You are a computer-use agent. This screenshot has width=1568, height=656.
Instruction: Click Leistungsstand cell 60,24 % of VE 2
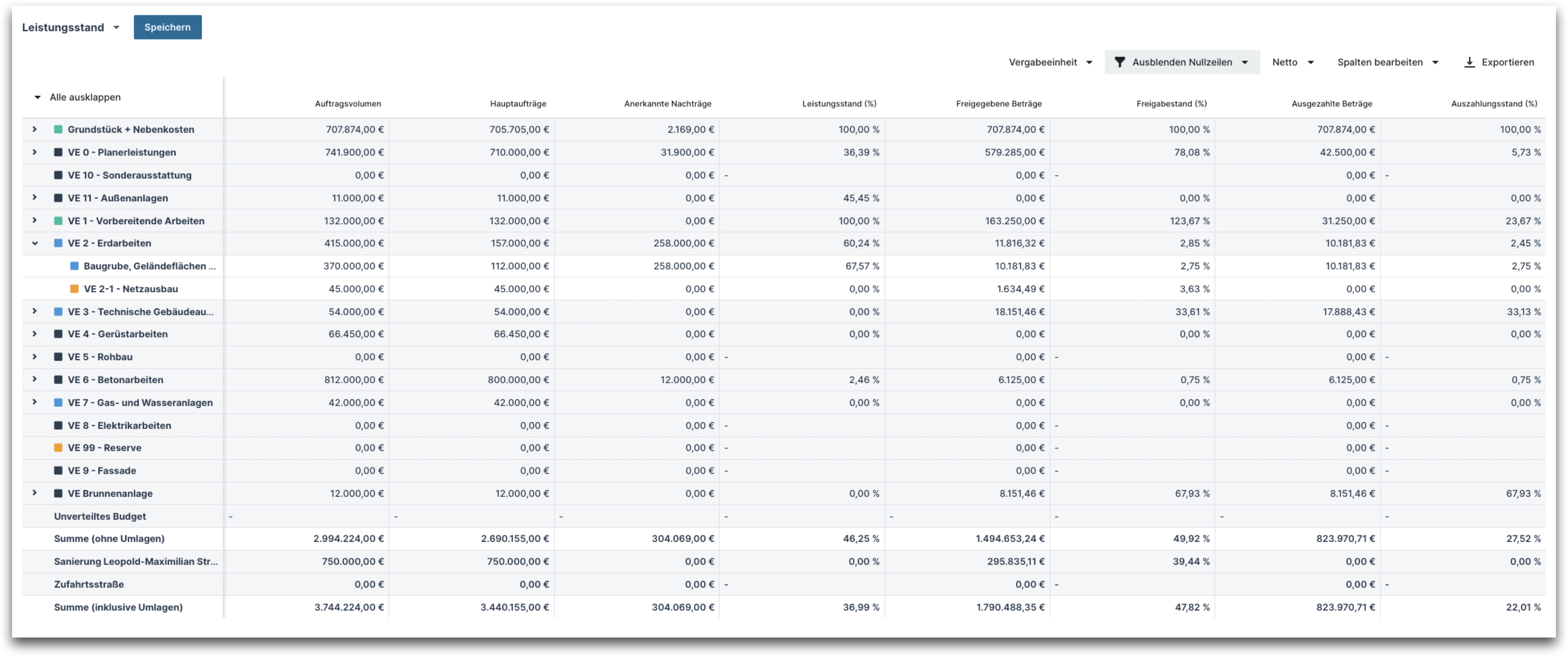[x=861, y=244]
